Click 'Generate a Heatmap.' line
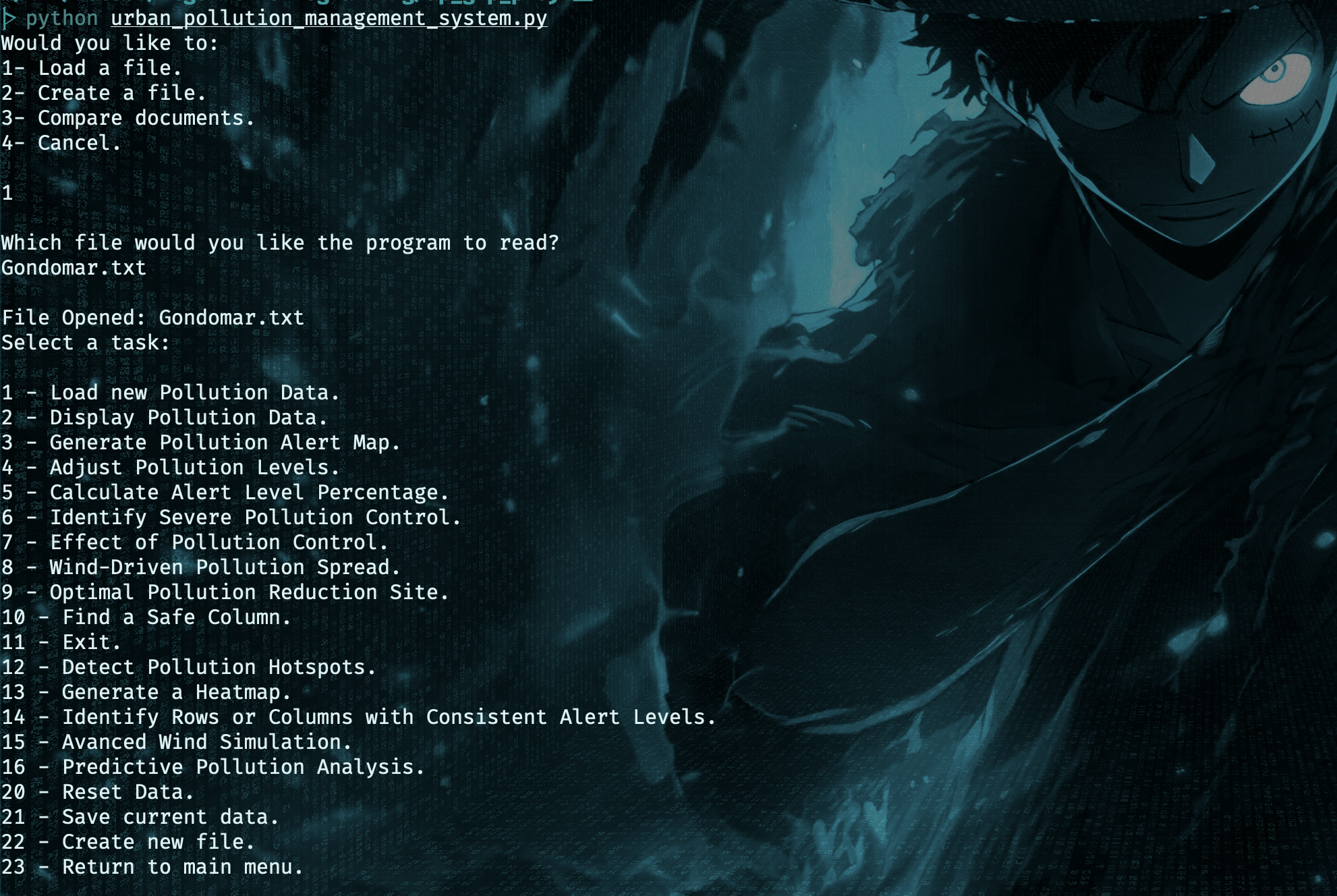This screenshot has width=1337, height=896. pyautogui.click(x=146, y=692)
